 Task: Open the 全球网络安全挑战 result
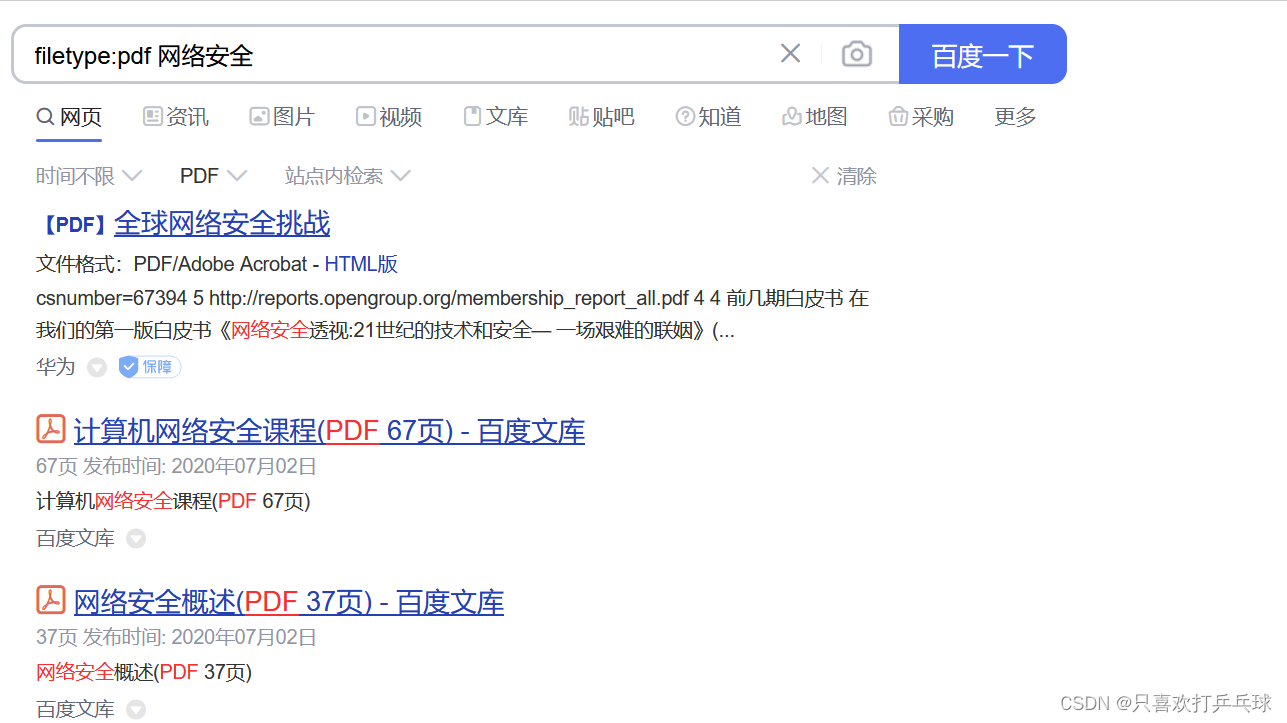tap(222, 223)
